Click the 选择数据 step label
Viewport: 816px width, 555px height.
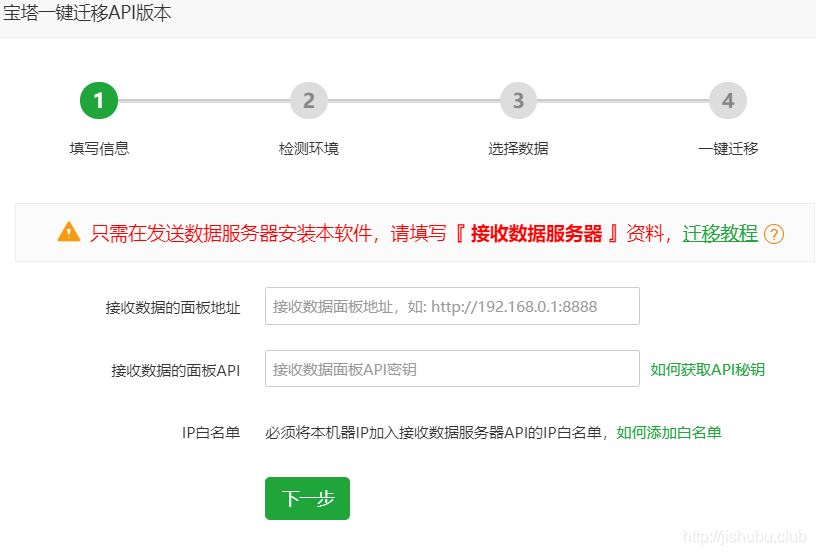coord(518,148)
